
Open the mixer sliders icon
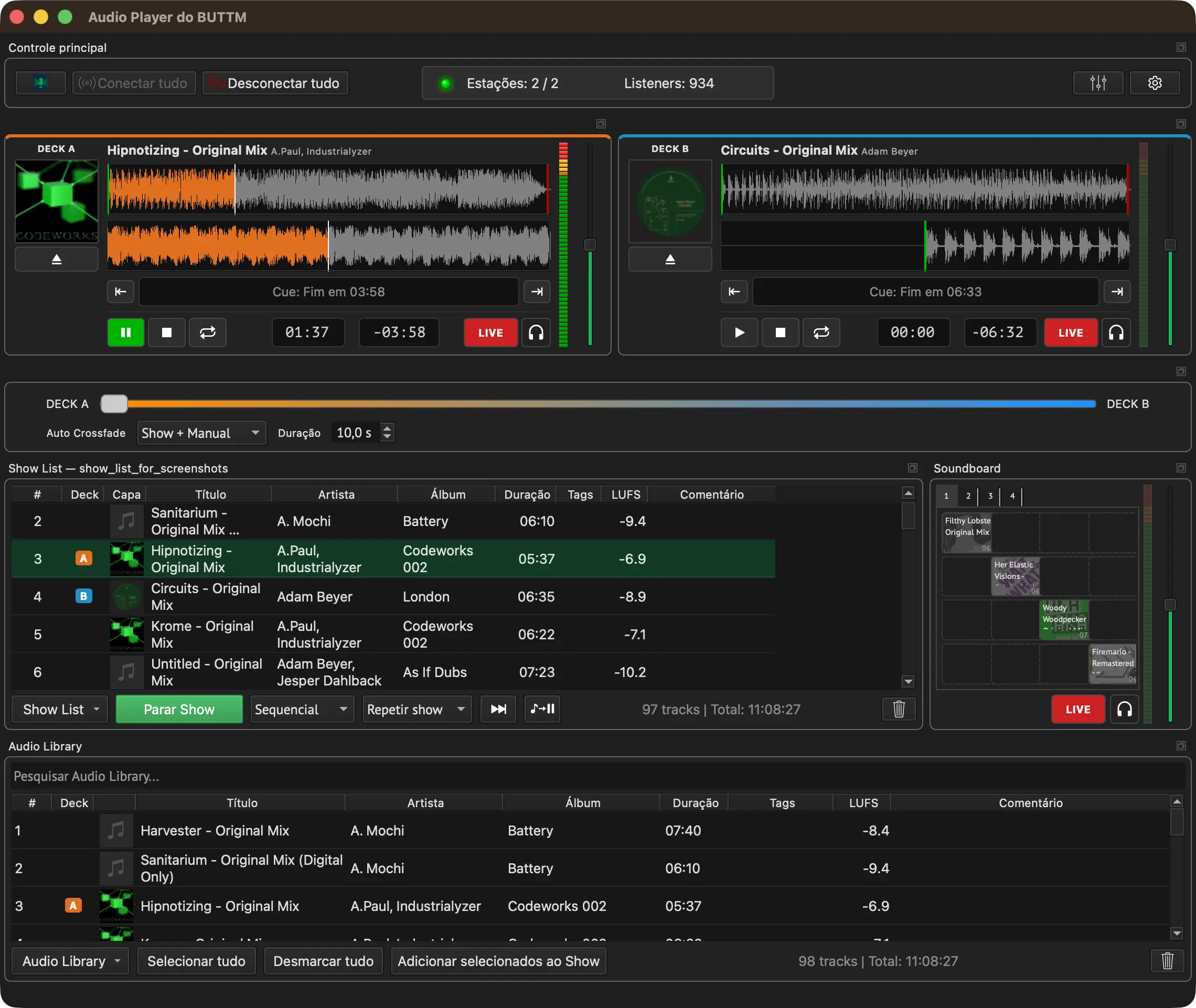tap(1098, 83)
